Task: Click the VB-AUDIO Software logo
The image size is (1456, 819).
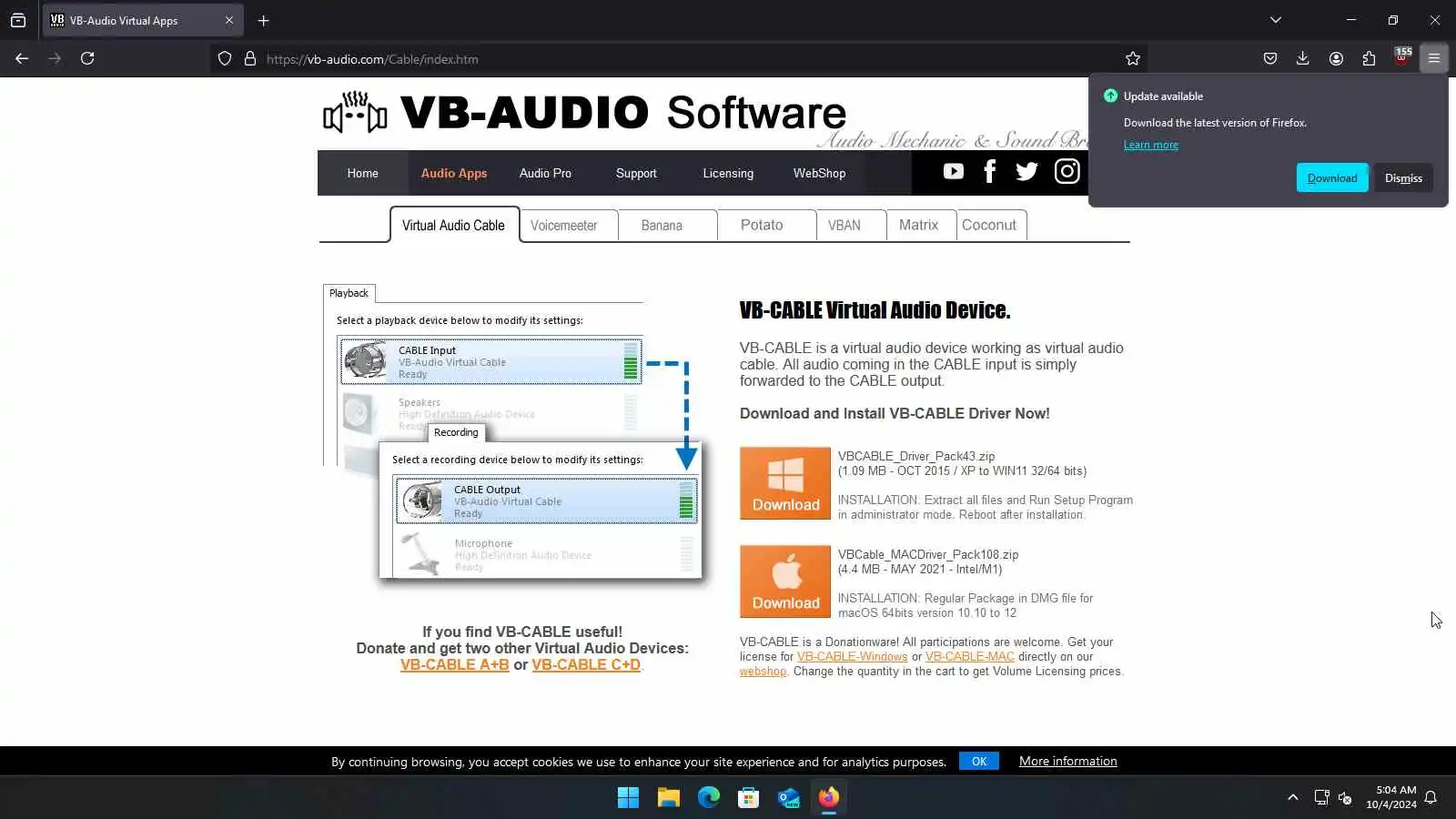Action: [584, 113]
